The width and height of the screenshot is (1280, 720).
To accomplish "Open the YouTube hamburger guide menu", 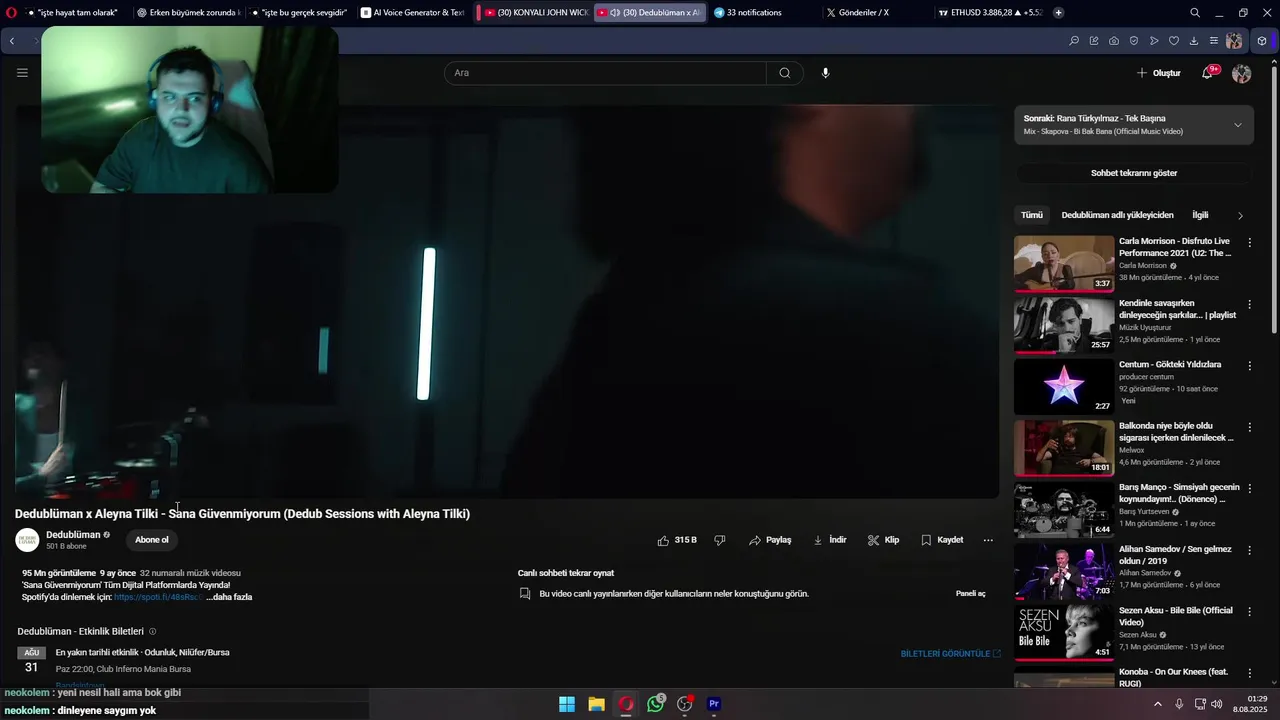I will coord(22,73).
